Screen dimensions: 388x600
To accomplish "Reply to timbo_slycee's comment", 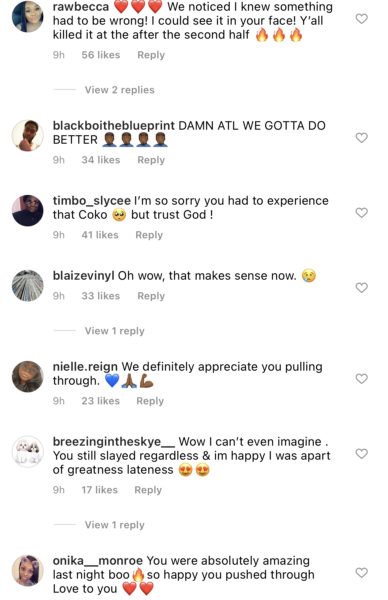I will 149,235.
